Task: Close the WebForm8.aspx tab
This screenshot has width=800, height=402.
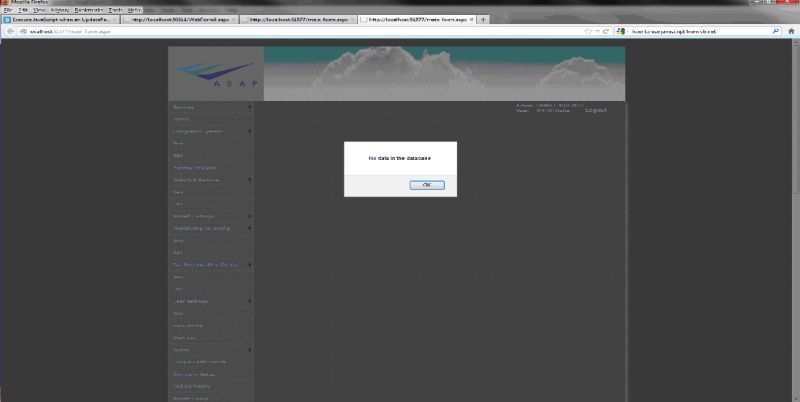Action: click(x=234, y=19)
